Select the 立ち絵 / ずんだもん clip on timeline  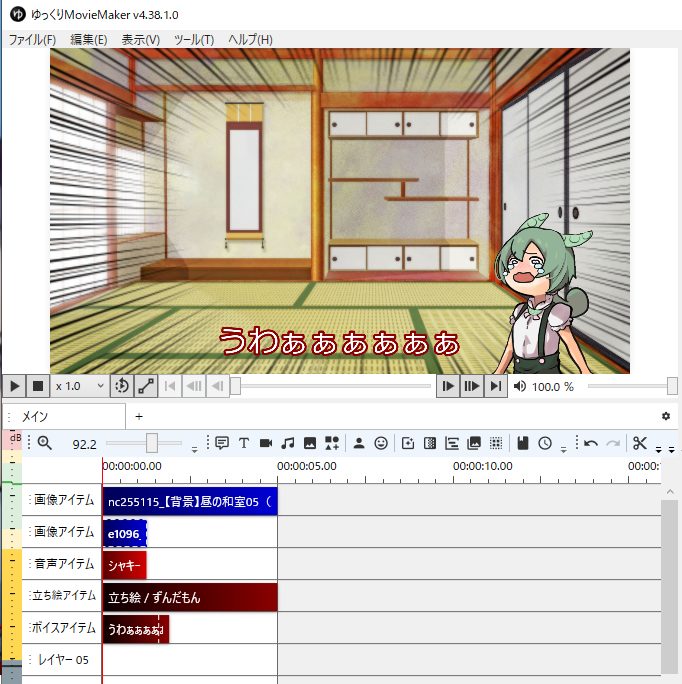(x=190, y=597)
